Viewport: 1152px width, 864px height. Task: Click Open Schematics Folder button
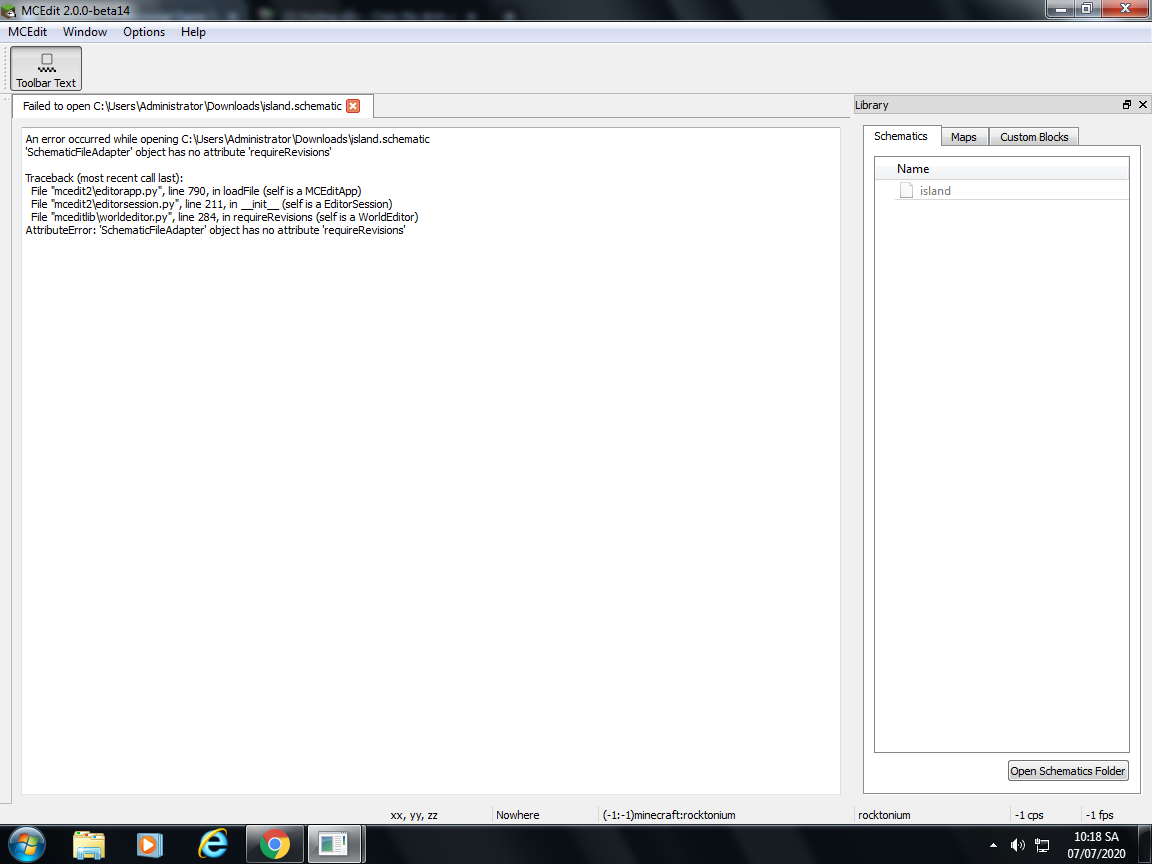[1068, 771]
